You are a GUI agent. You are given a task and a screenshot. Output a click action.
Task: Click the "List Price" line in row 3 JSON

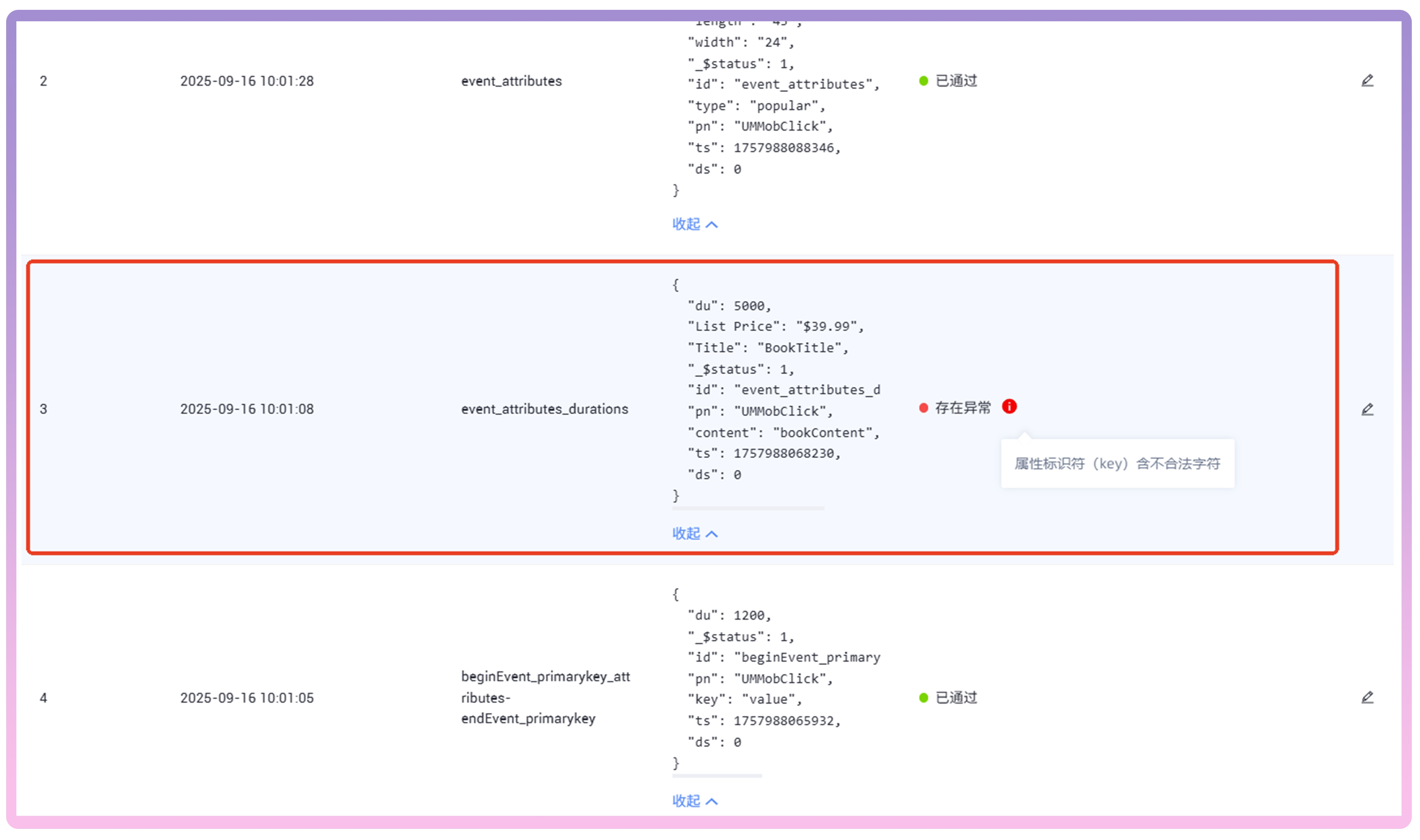click(x=775, y=327)
